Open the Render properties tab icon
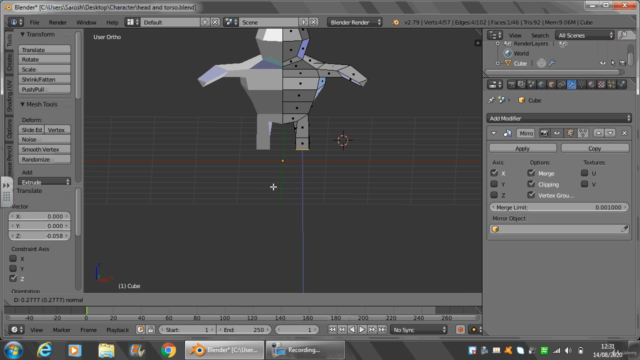Viewport: 640px width, 360px height. (x=511, y=84)
